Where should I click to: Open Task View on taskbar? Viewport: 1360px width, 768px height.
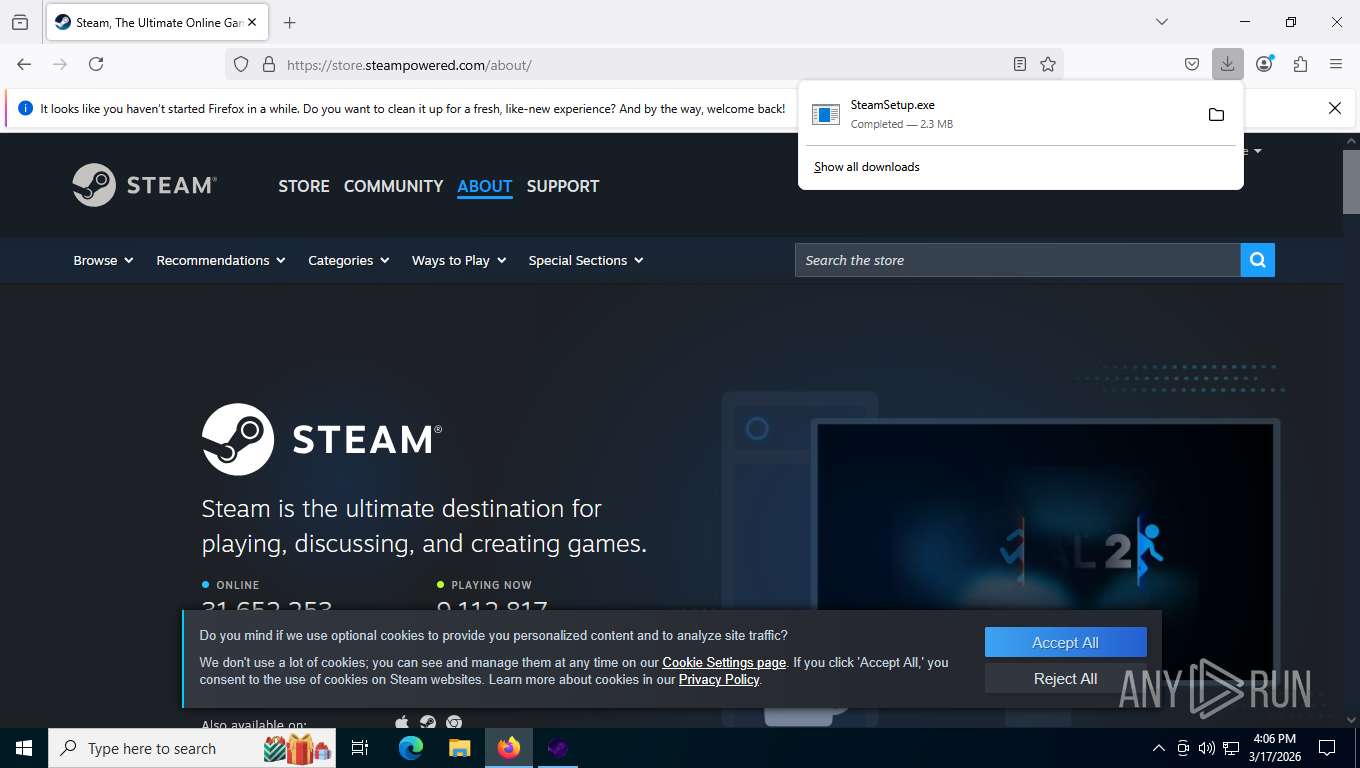(360, 748)
